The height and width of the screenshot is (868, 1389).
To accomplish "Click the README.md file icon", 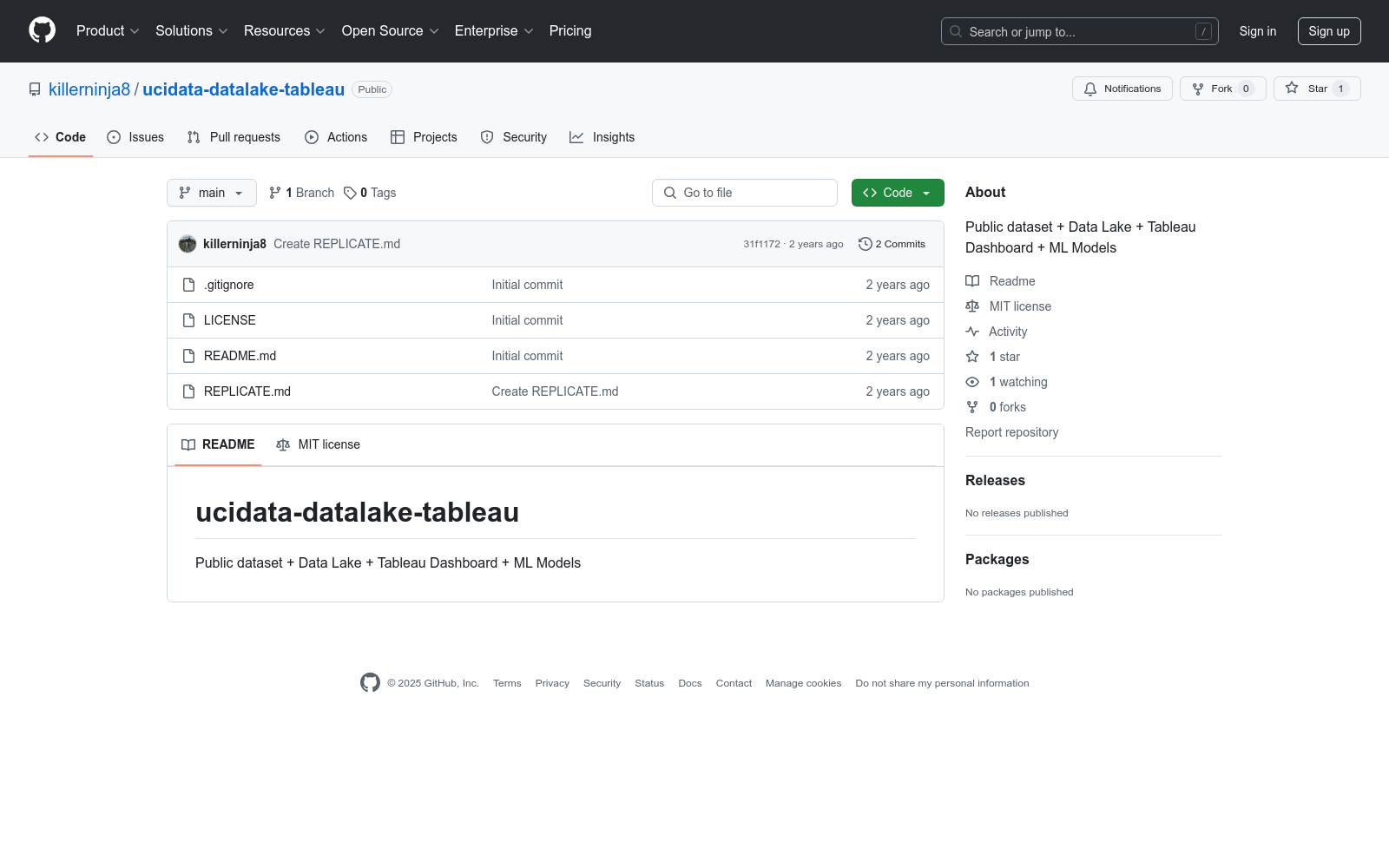I will tap(188, 356).
